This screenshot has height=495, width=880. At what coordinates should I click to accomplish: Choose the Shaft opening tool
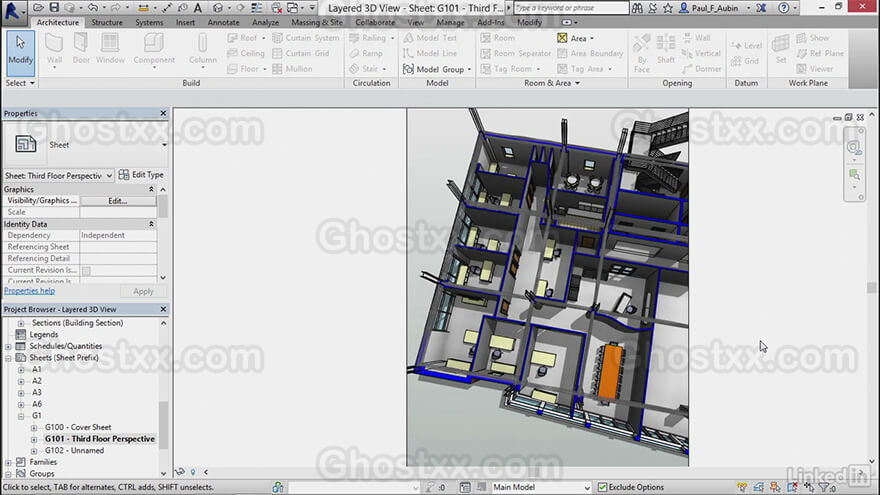tap(666, 49)
